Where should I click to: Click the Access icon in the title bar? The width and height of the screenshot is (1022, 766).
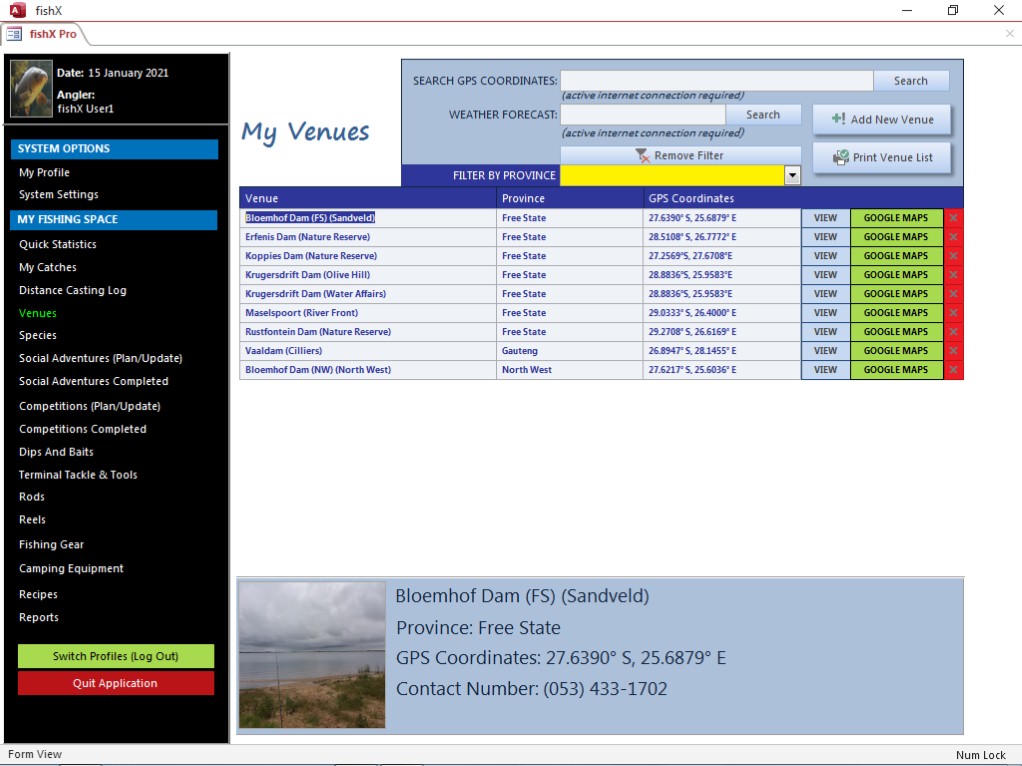pos(17,10)
